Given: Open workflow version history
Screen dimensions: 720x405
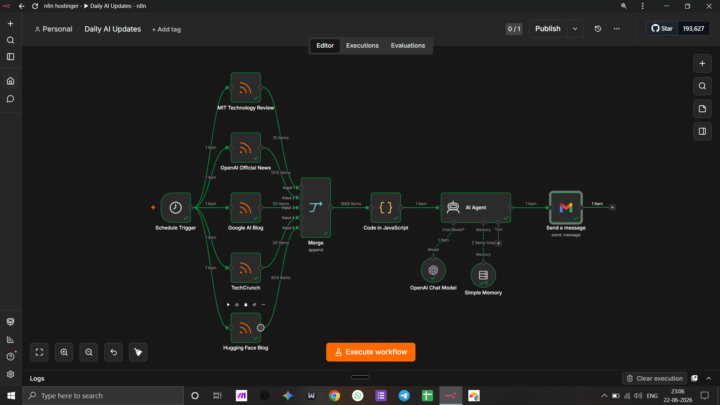Looking at the screenshot, I should [x=597, y=28].
